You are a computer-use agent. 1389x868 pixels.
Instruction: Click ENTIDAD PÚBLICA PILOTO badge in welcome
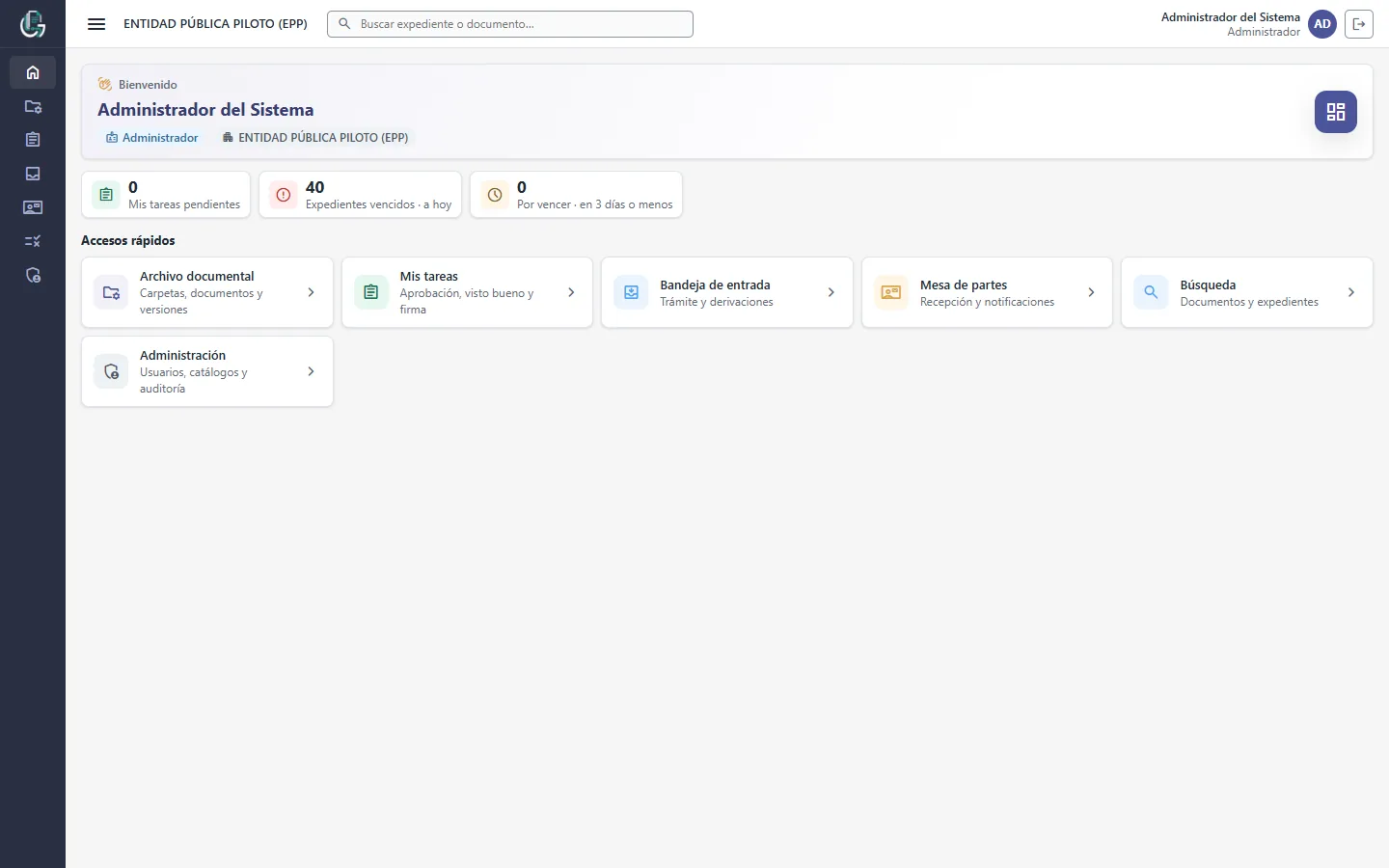click(x=315, y=138)
